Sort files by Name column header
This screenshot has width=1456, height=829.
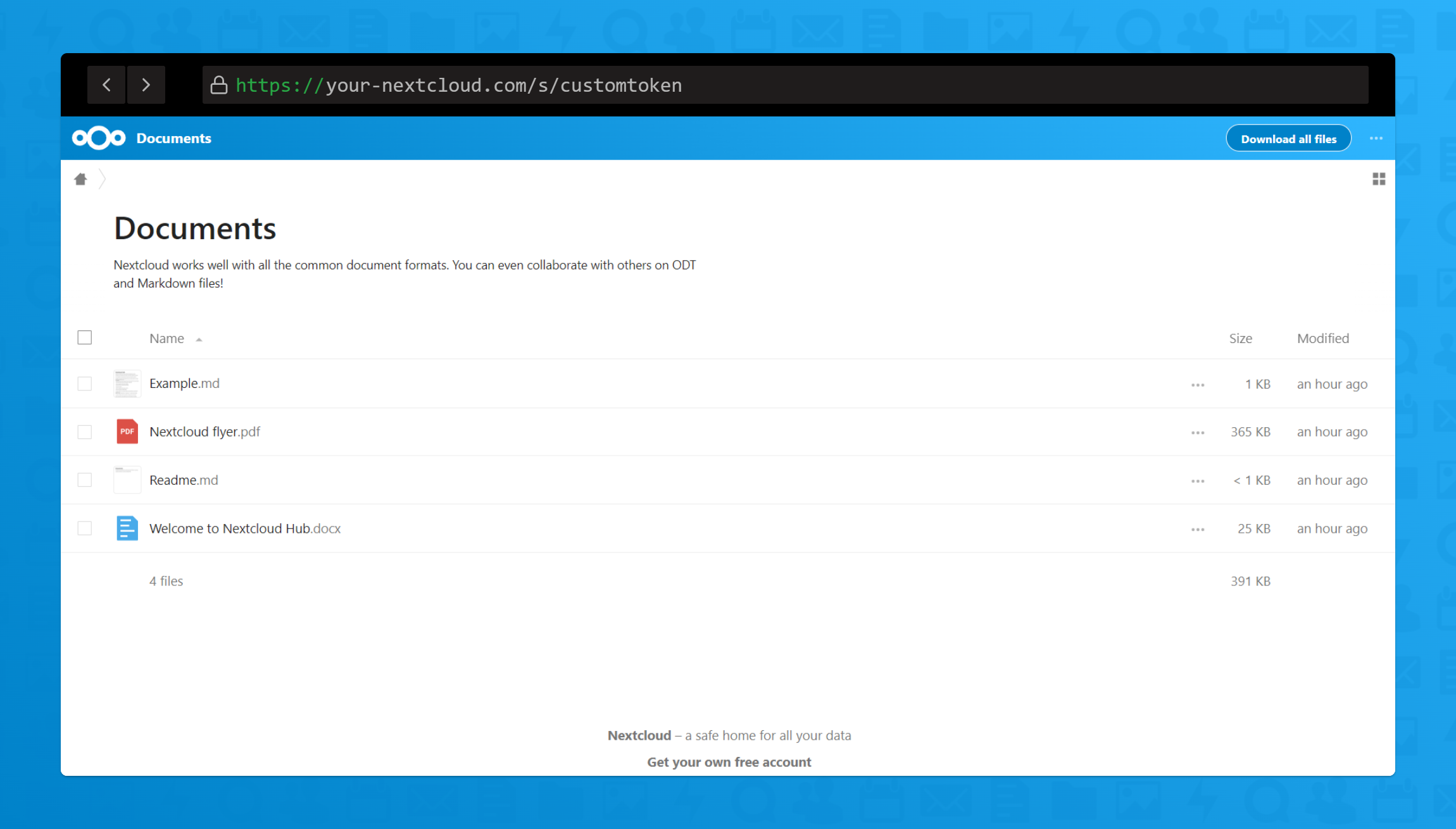[167, 339]
